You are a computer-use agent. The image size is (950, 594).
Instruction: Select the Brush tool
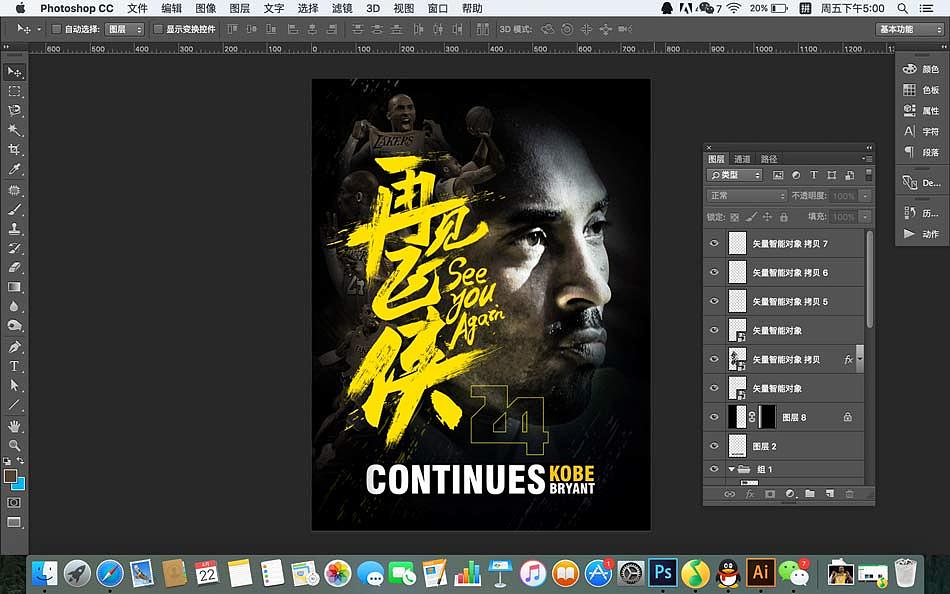click(15, 209)
